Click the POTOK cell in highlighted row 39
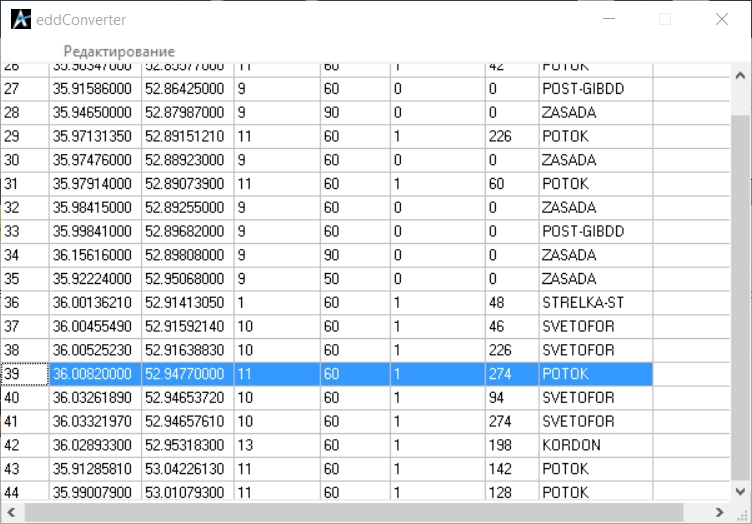 point(595,374)
